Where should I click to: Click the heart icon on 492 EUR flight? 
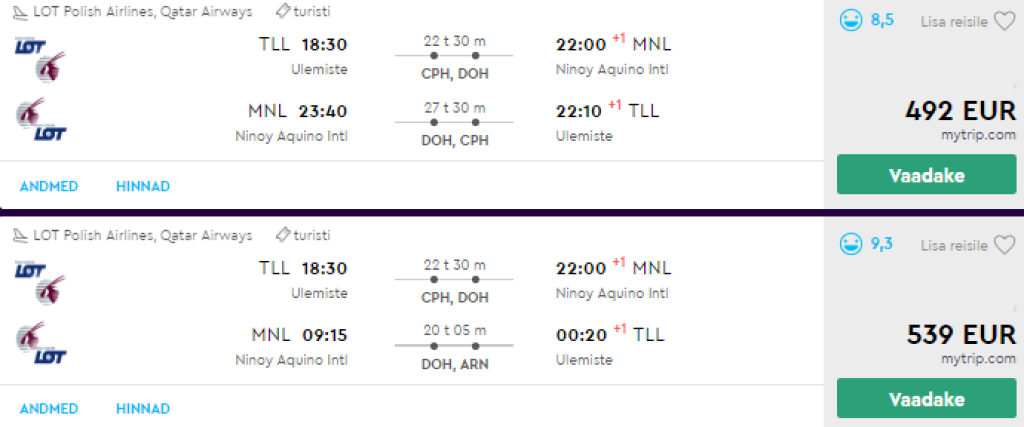(x=1004, y=21)
